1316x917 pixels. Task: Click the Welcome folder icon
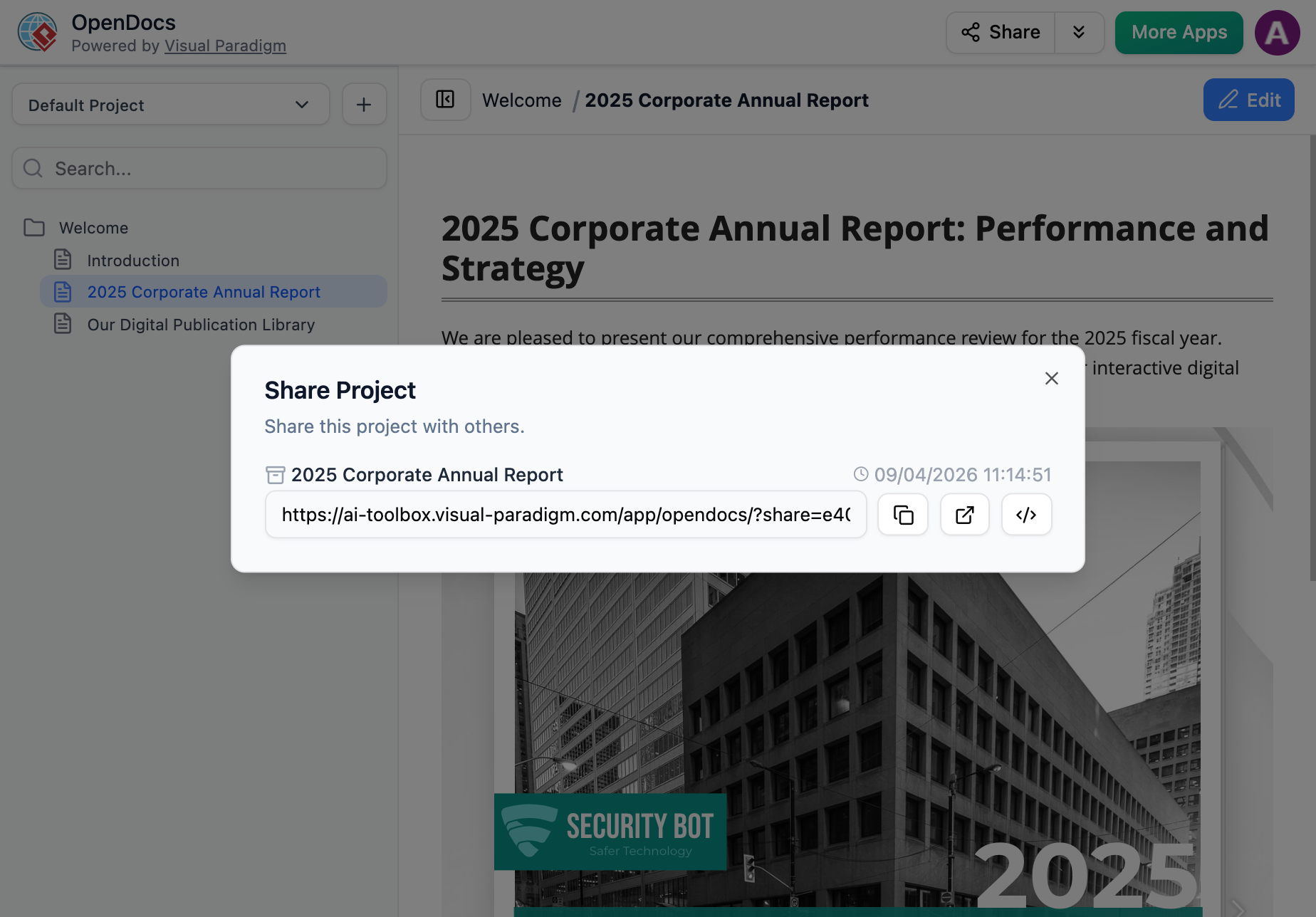tap(33, 227)
